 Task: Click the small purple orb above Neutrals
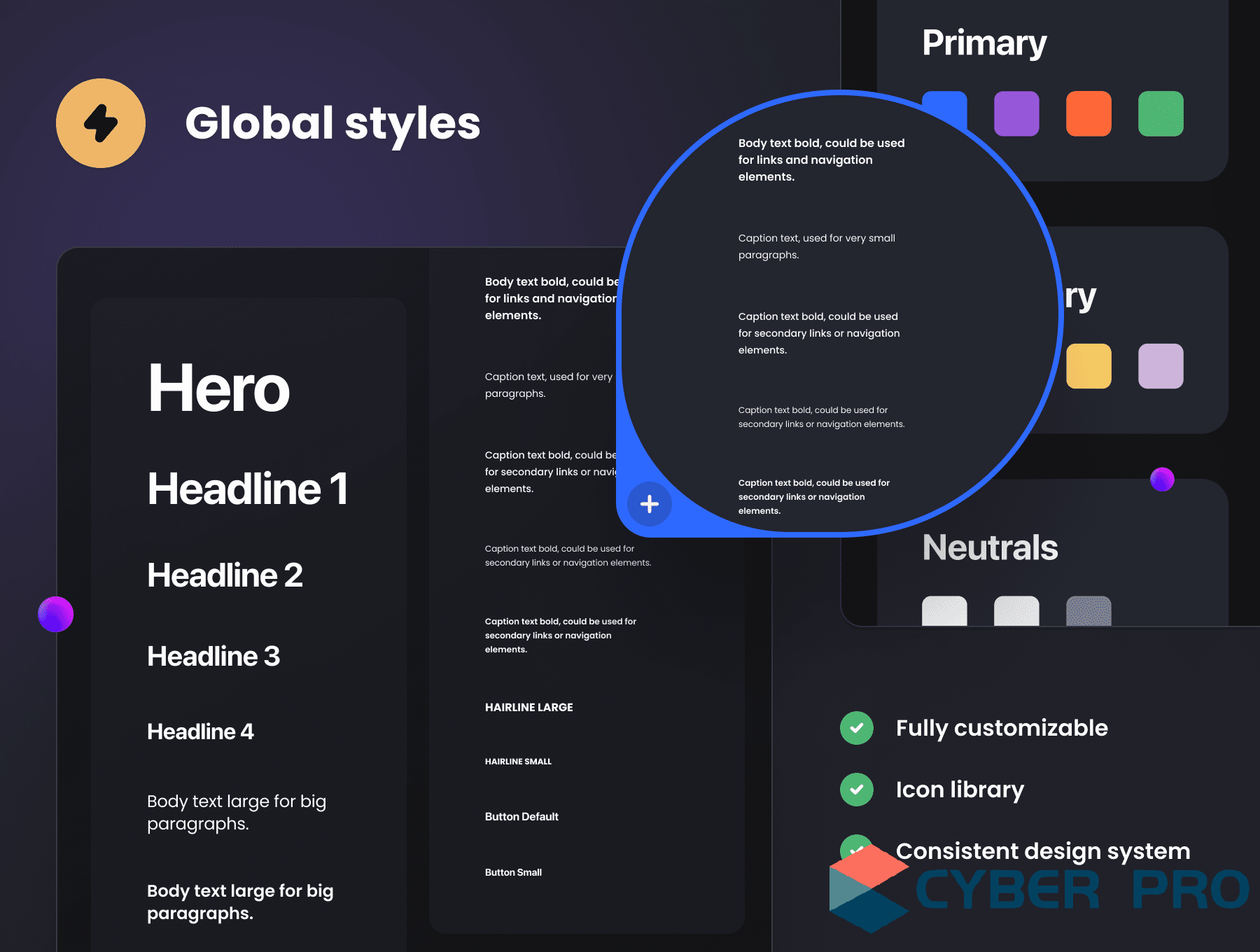pyautogui.click(x=1162, y=479)
